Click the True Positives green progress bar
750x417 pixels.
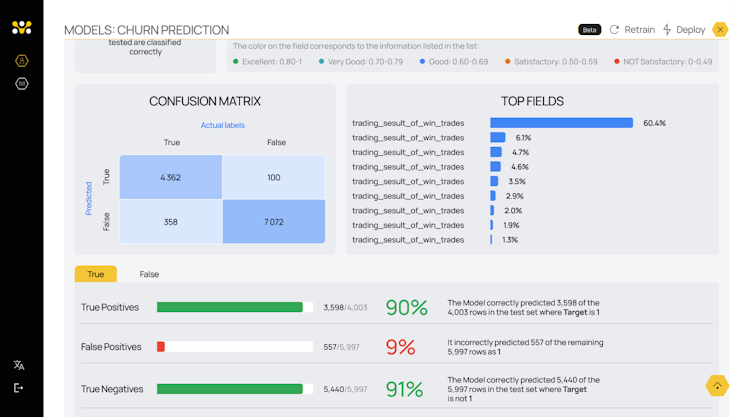[x=230, y=307]
